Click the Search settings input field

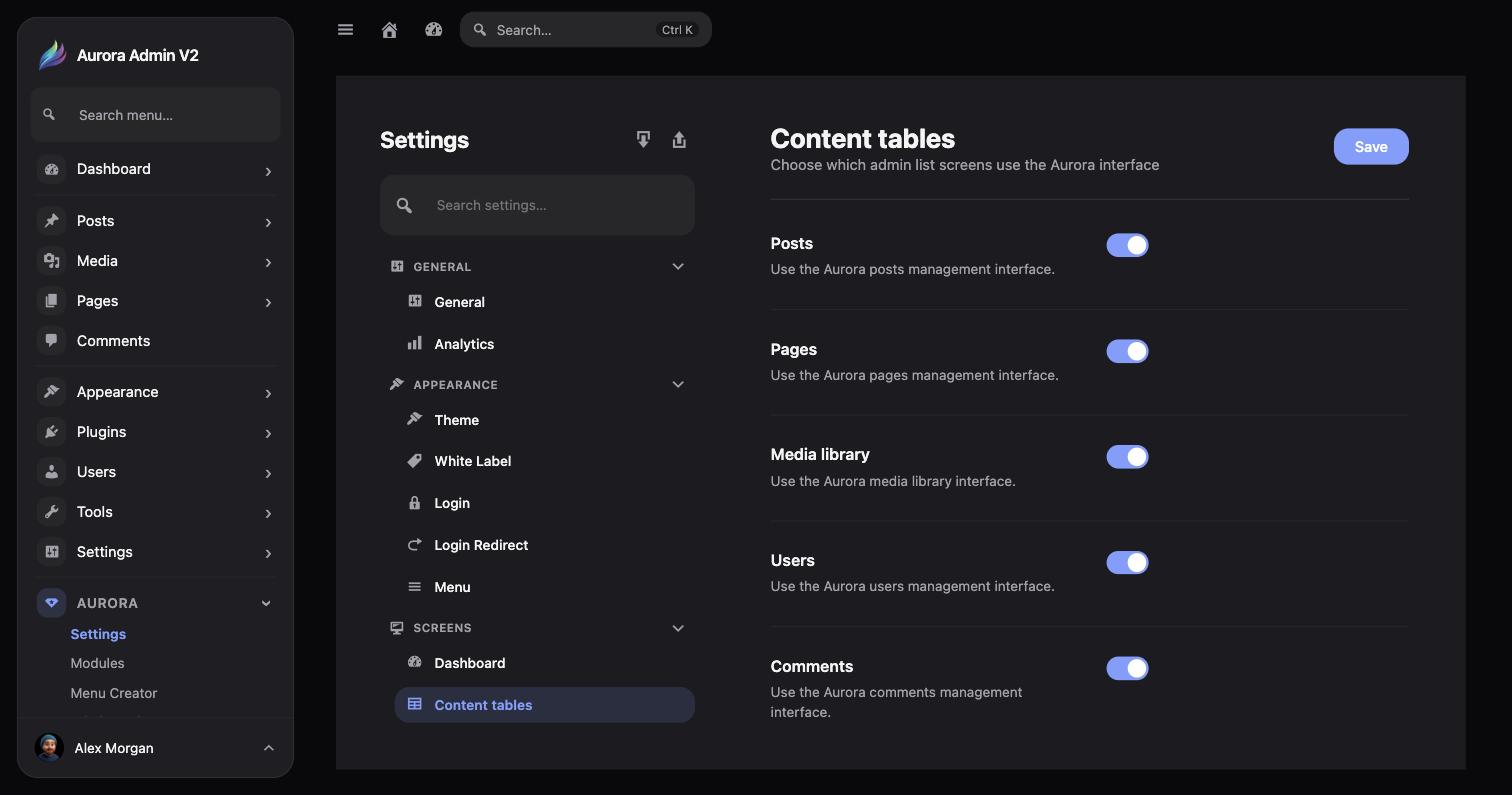537,205
